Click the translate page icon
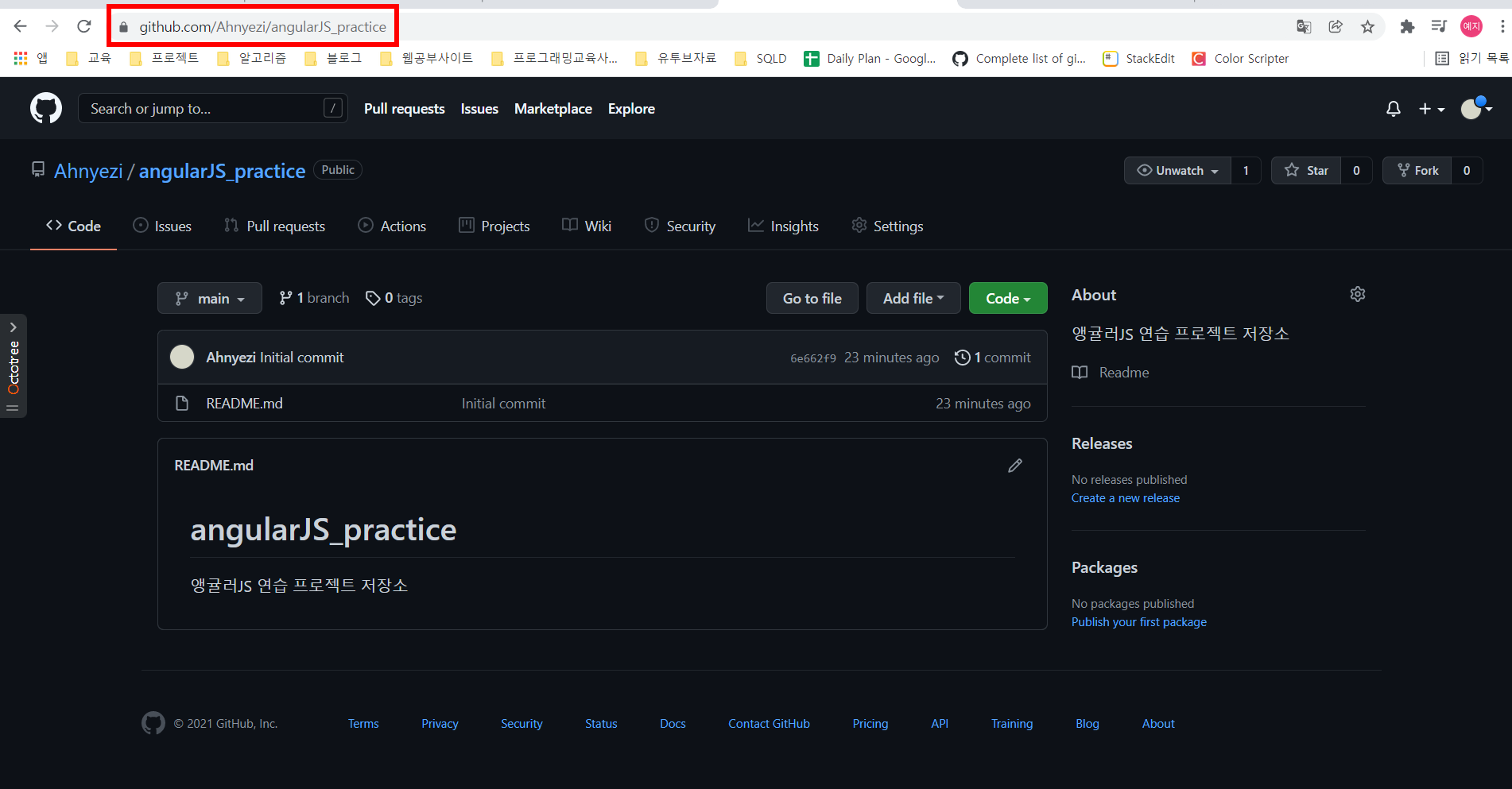The height and width of the screenshot is (789, 1512). (x=1304, y=27)
